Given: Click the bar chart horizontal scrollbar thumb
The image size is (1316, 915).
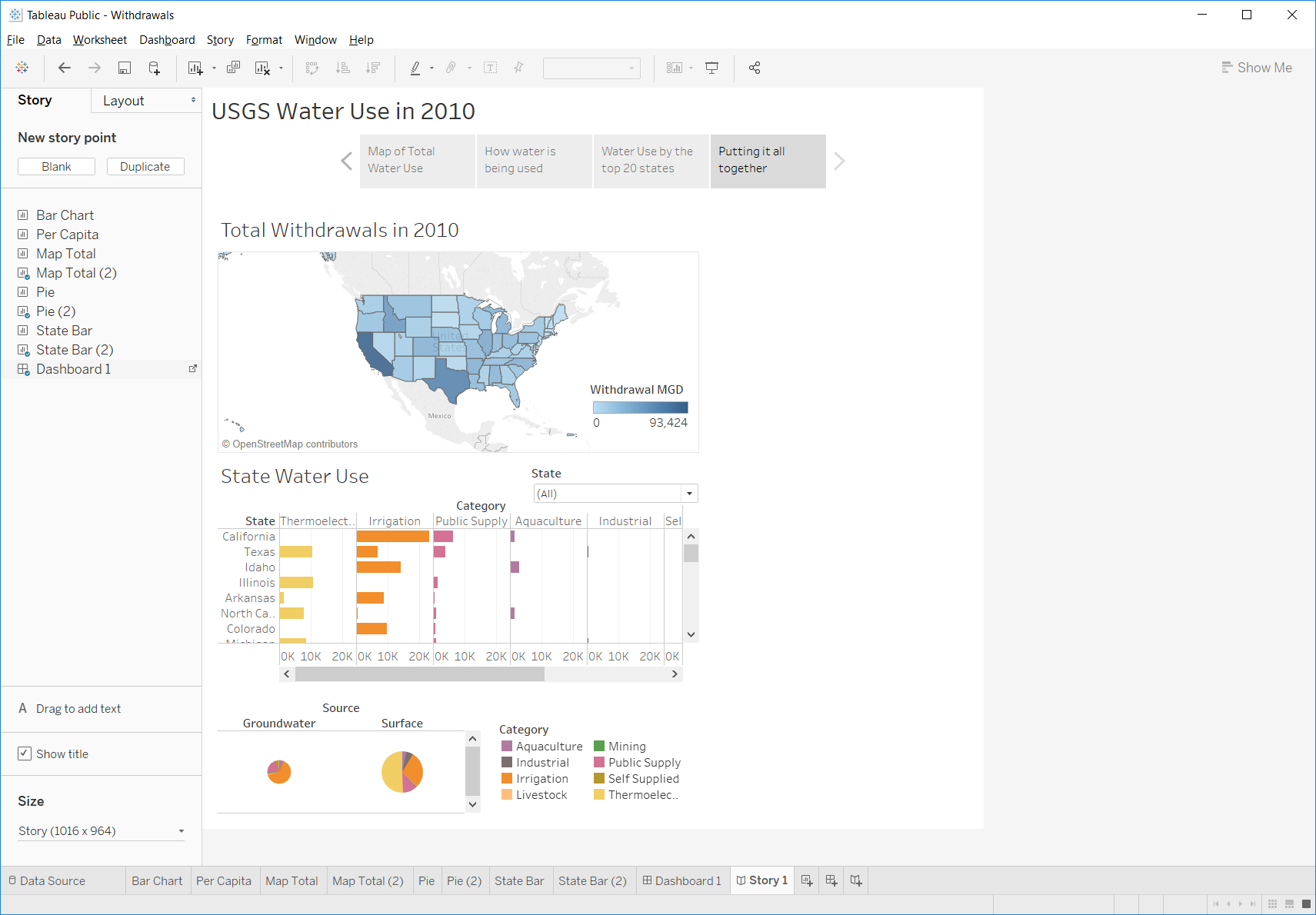Looking at the screenshot, I should click(420, 674).
